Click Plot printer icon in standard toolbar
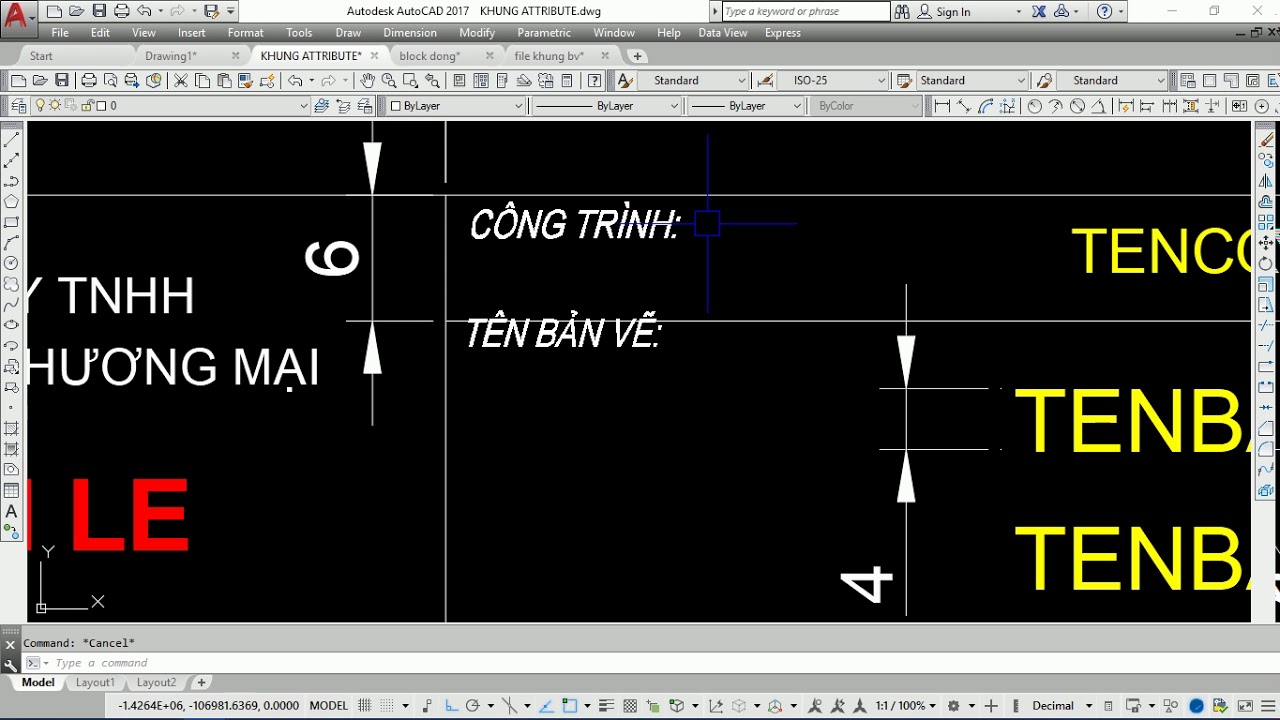 click(88, 80)
